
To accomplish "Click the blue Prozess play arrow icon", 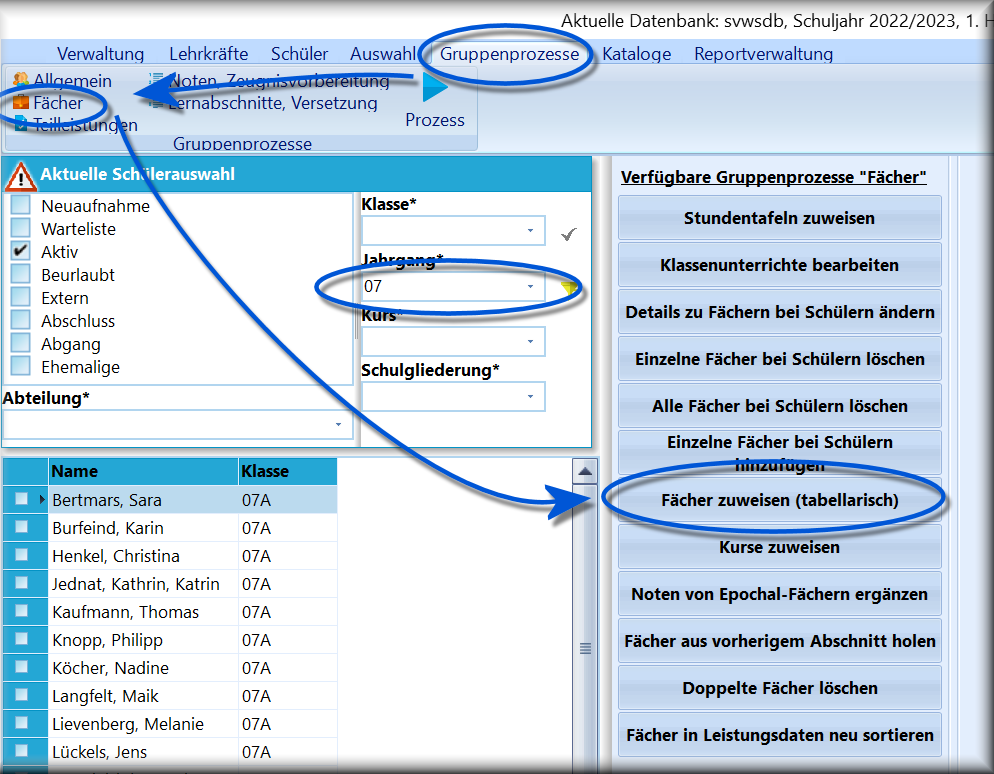I will tap(435, 87).
